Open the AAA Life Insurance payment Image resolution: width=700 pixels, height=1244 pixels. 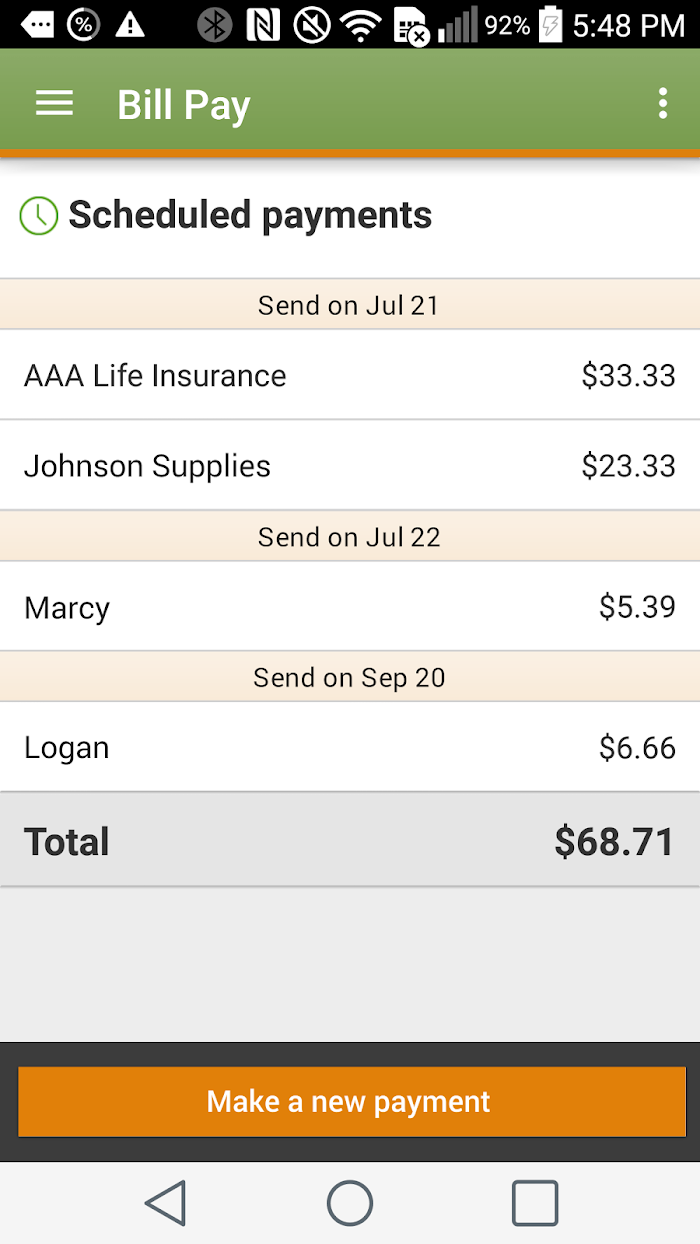pyautogui.click(x=350, y=375)
